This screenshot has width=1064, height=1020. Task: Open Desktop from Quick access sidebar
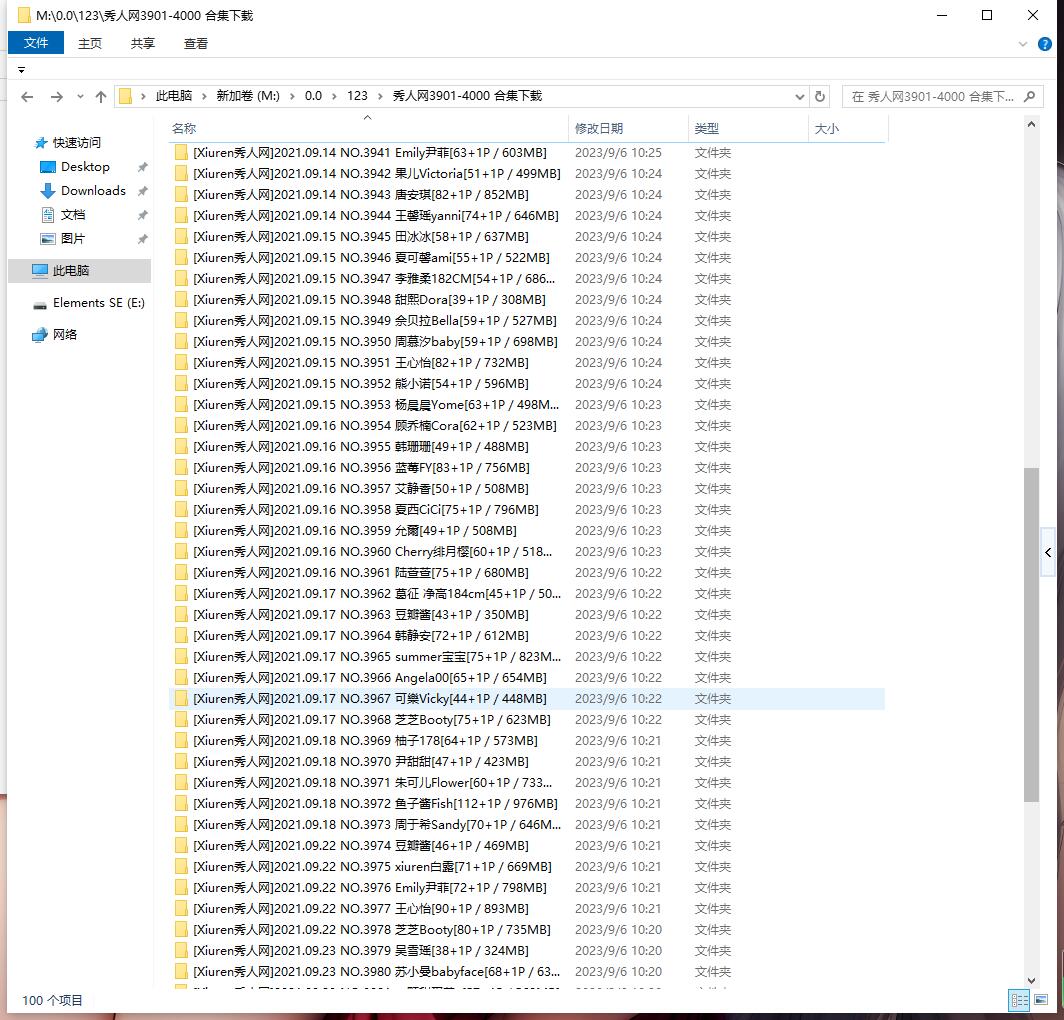click(85, 167)
